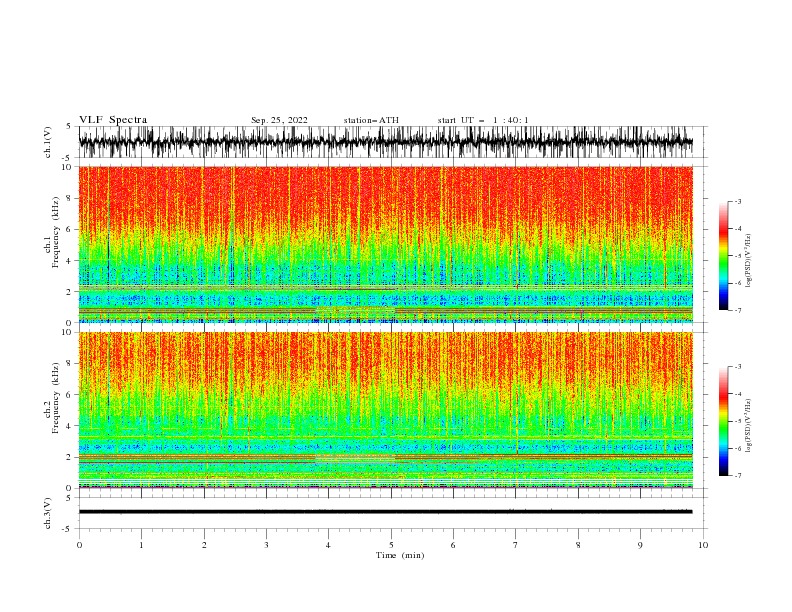Viewport: 792px width, 612px height.
Task: Click inside the ch.1 spectrogram panel
Action: (x=386, y=244)
